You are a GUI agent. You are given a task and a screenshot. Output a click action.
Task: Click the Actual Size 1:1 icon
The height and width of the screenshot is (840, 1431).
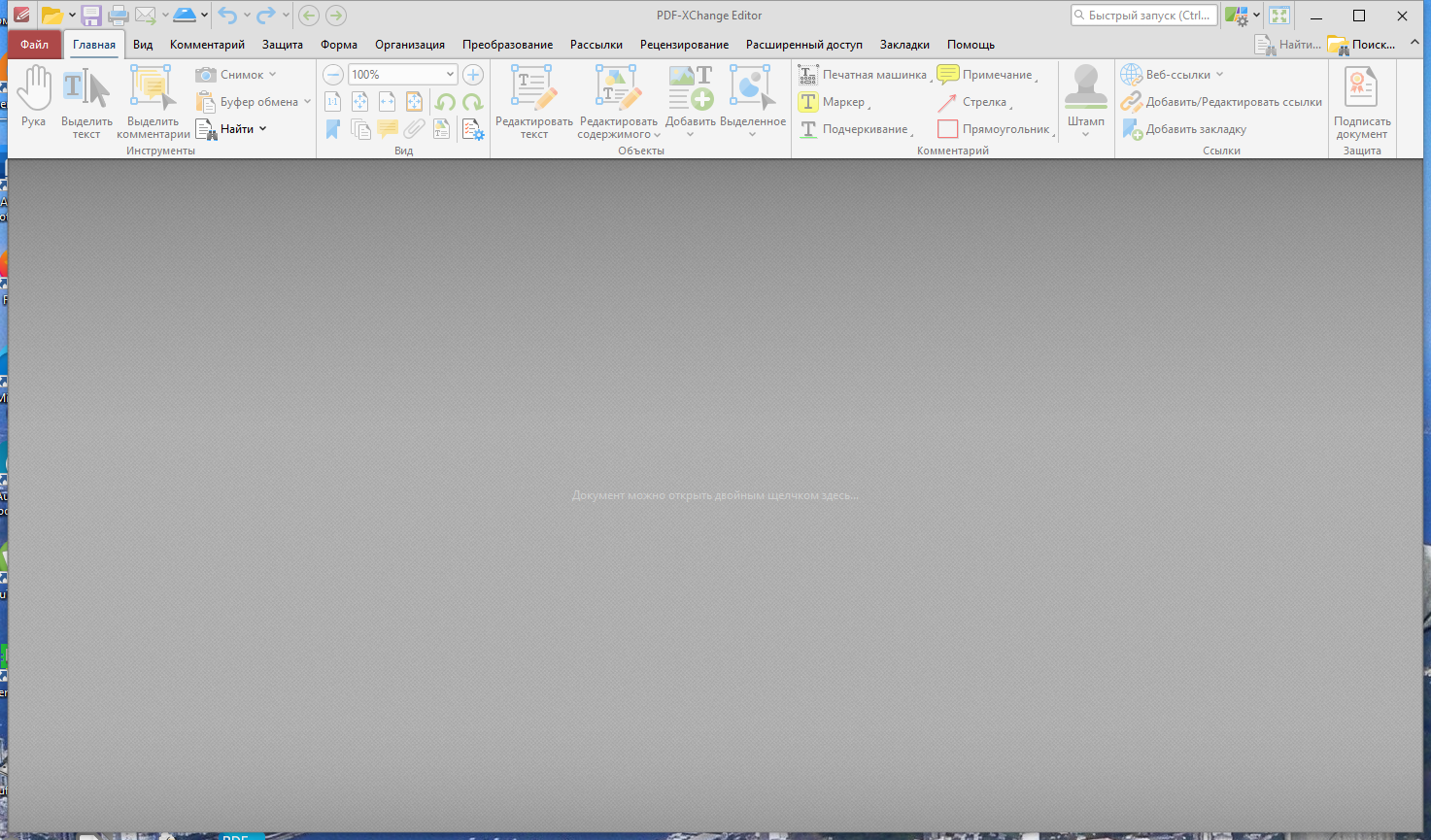pyautogui.click(x=333, y=102)
